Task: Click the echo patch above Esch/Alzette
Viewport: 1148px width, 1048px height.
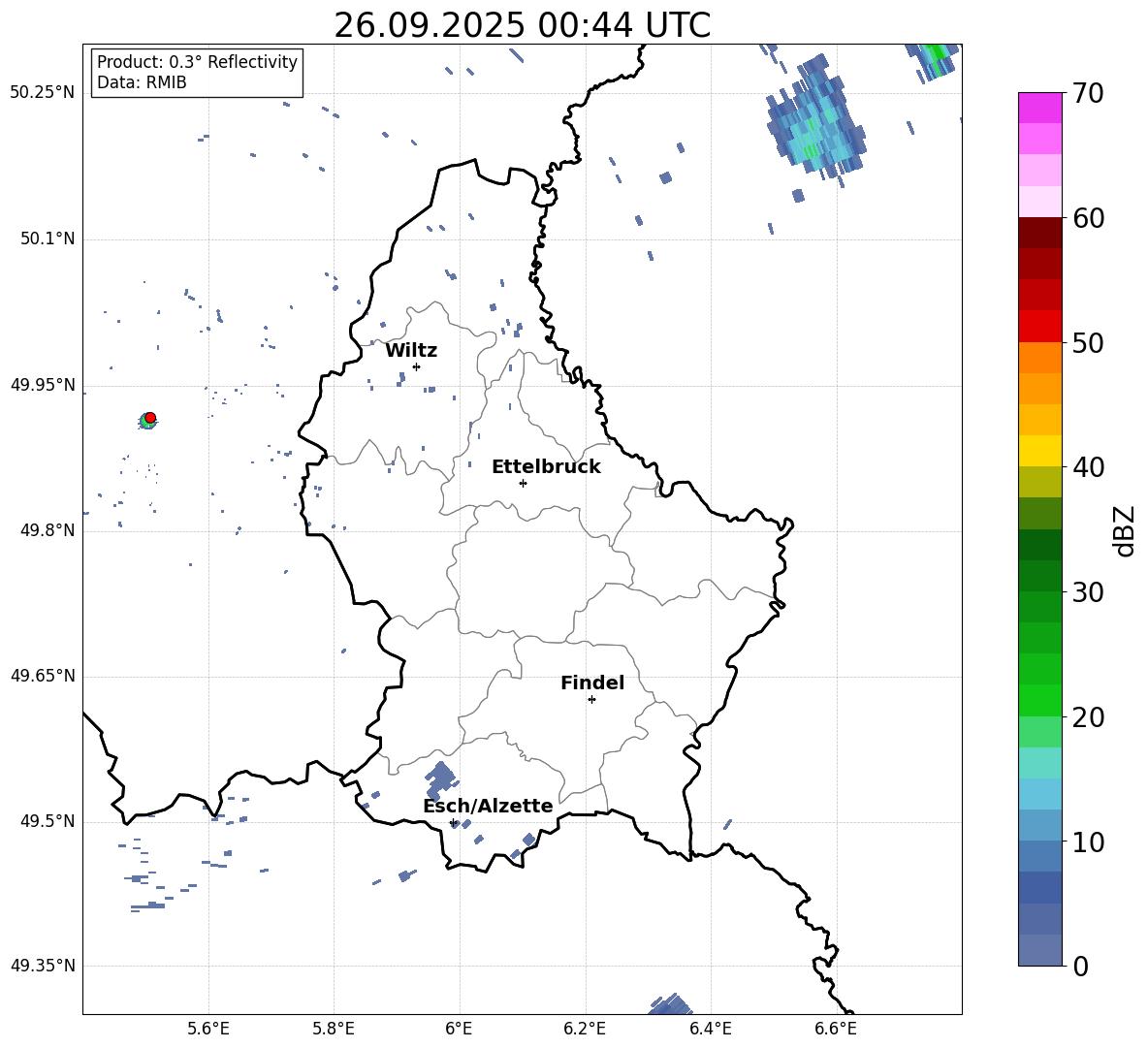Action: [440, 780]
